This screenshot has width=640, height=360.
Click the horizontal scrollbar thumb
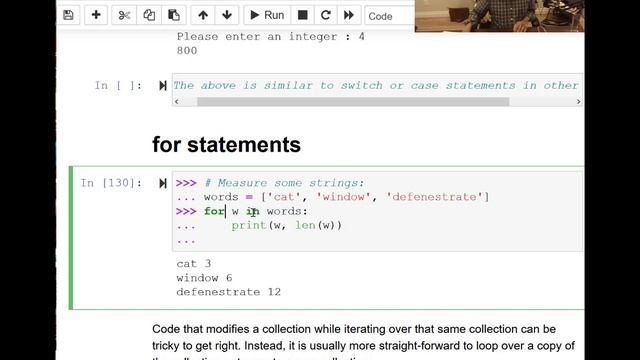pos(353,101)
